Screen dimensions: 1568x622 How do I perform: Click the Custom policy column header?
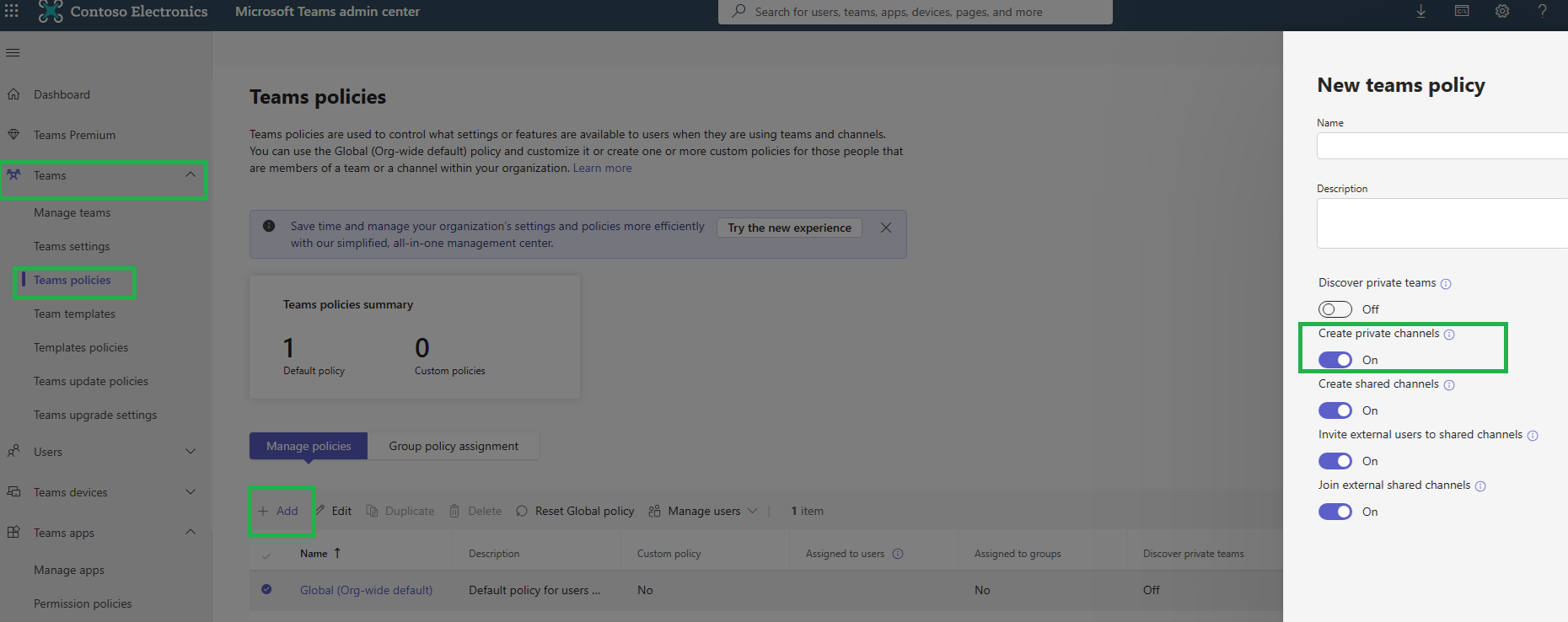tap(669, 554)
